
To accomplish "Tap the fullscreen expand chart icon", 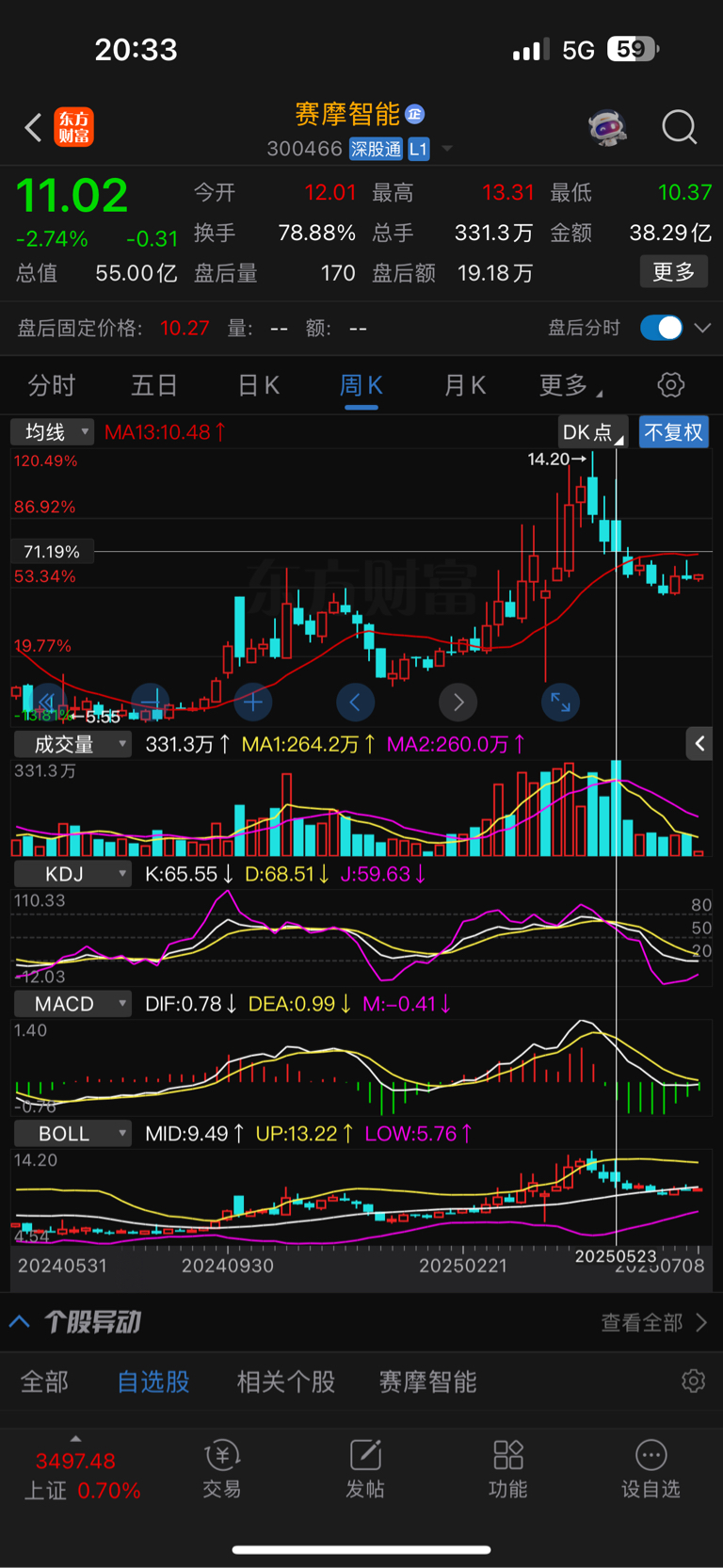I will point(560,702).
